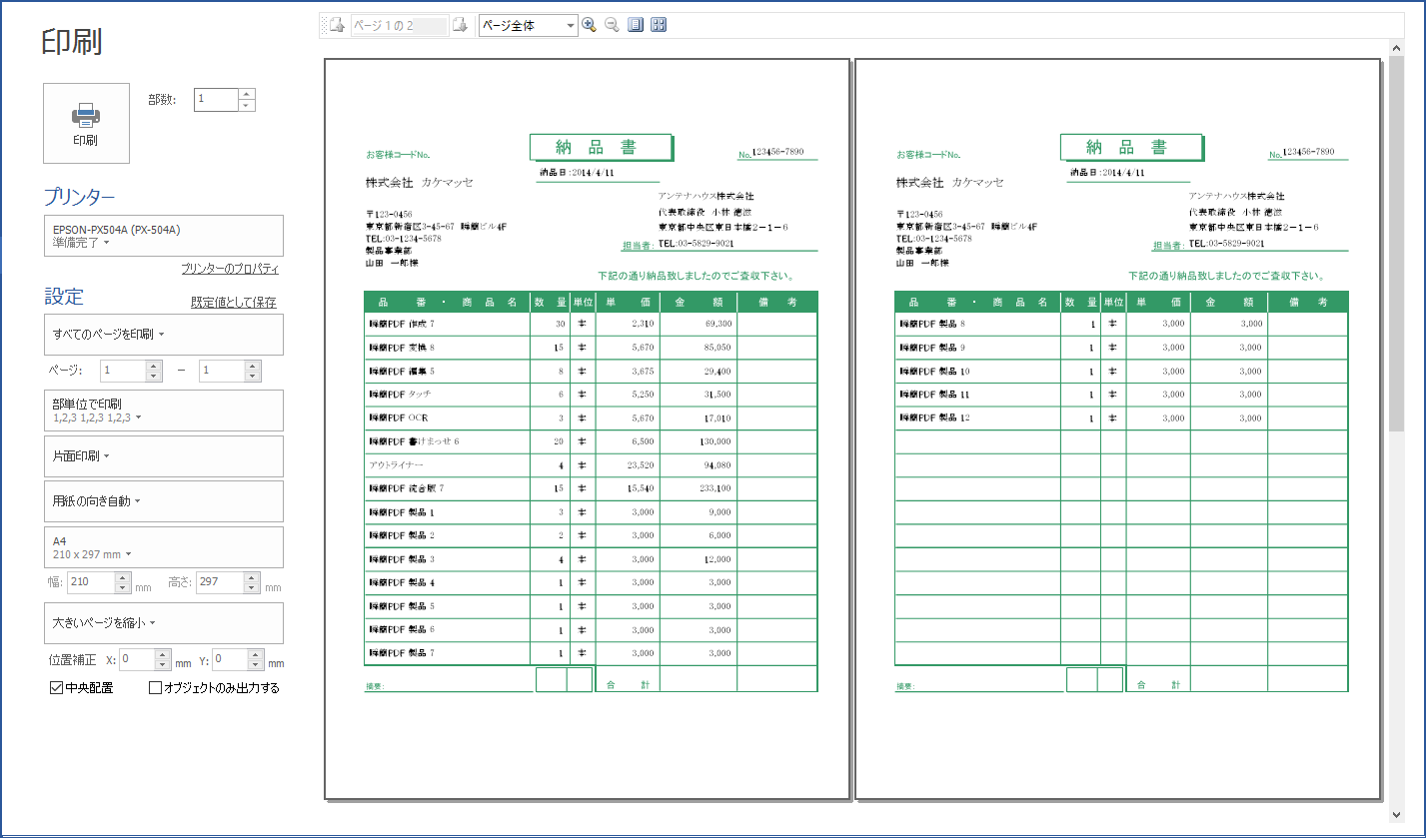Open the EPSON-PX504A printer dropdown
This screenshot has width=1427, height=840.
coord(164,236)
